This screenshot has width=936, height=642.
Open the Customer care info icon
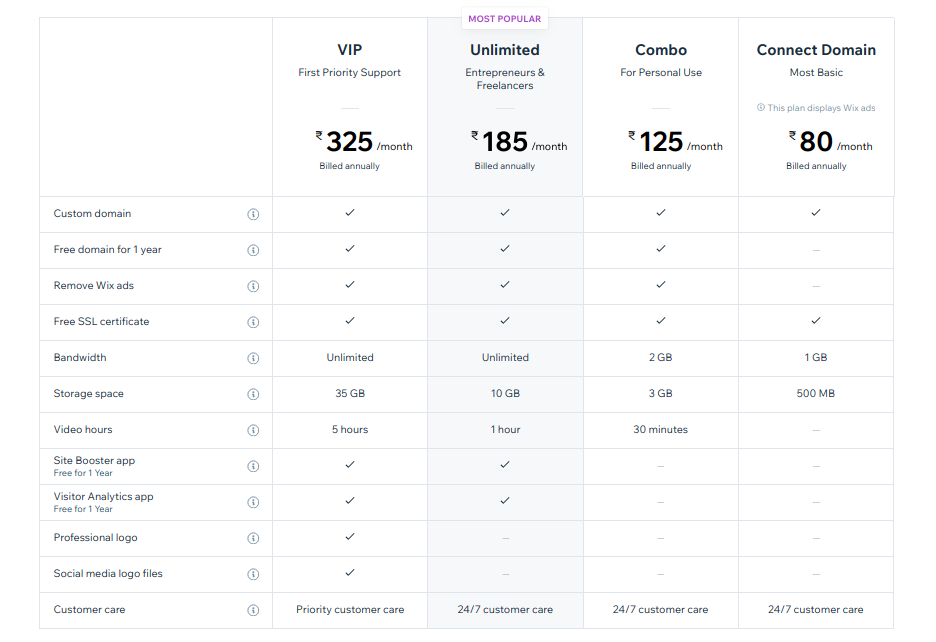point(253,609)
